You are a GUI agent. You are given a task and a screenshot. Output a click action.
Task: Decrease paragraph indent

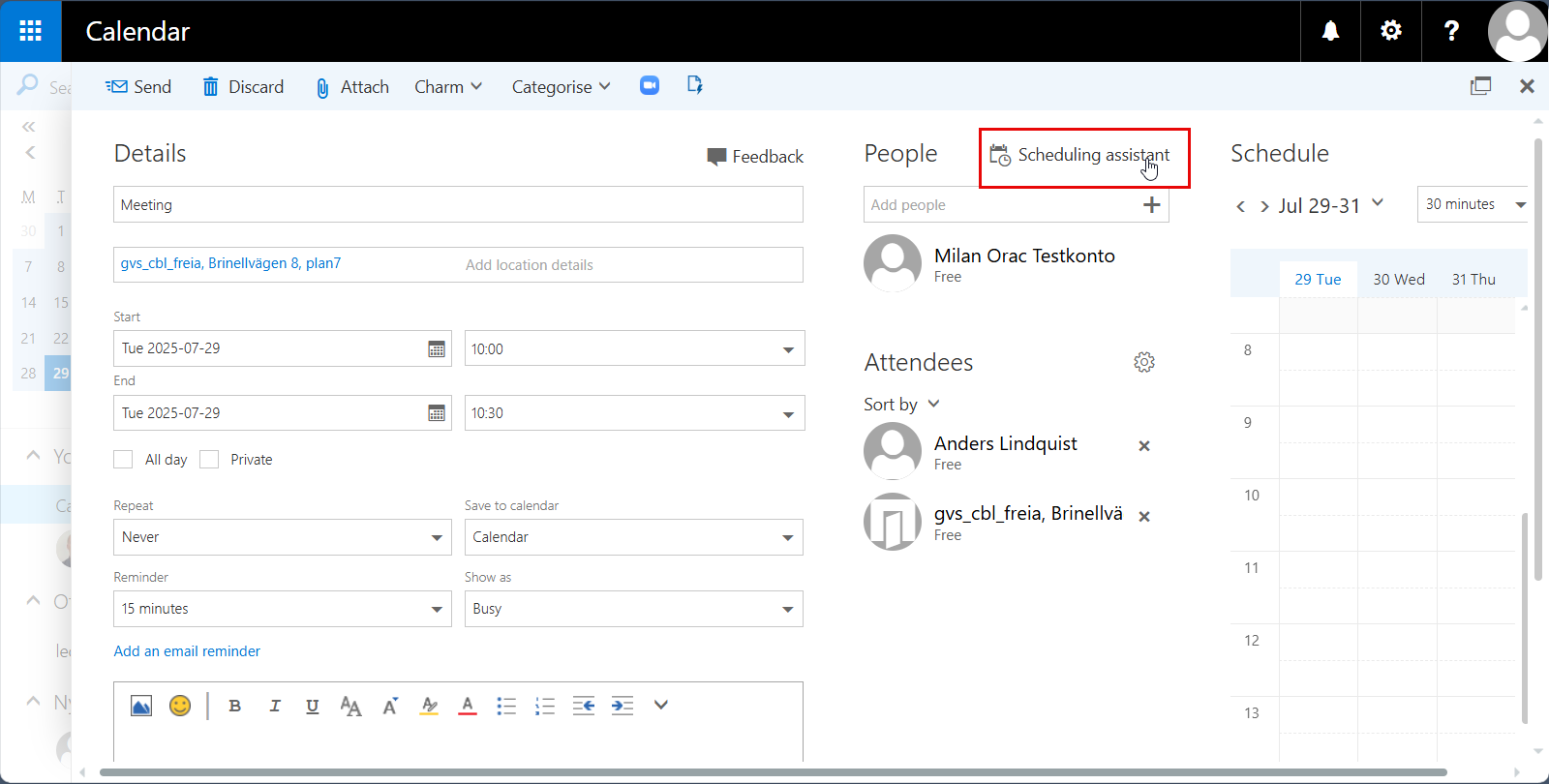584,706
